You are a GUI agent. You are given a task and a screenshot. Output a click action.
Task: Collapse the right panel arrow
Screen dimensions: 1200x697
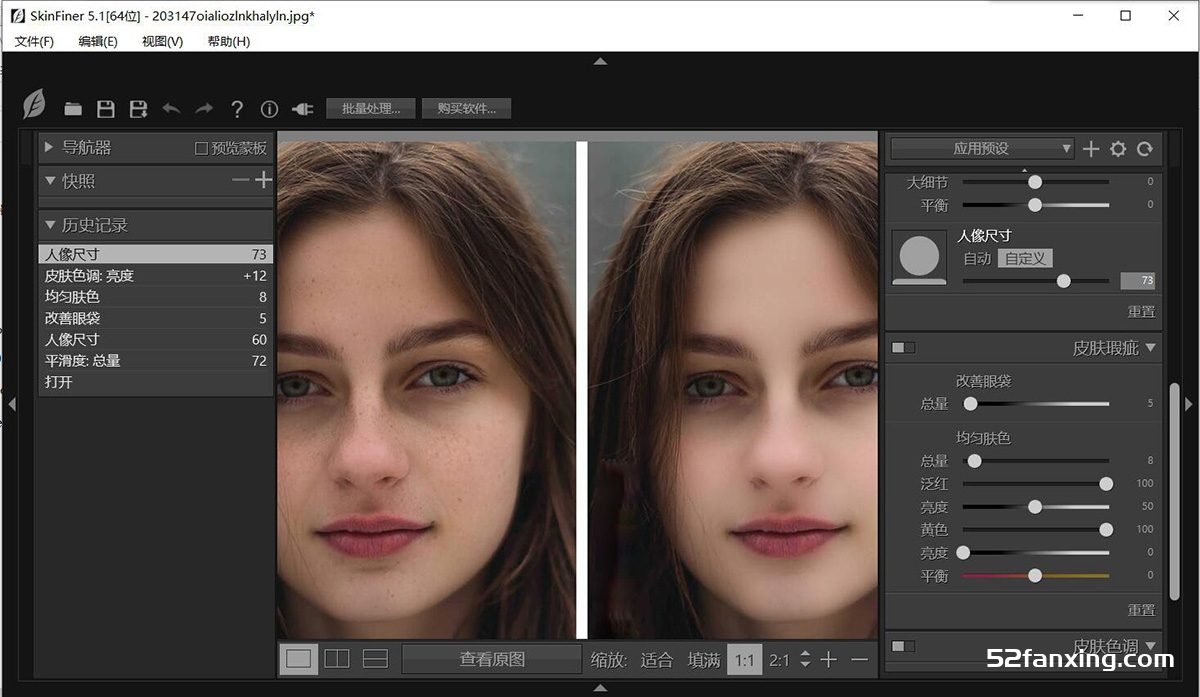[1188, 404]
